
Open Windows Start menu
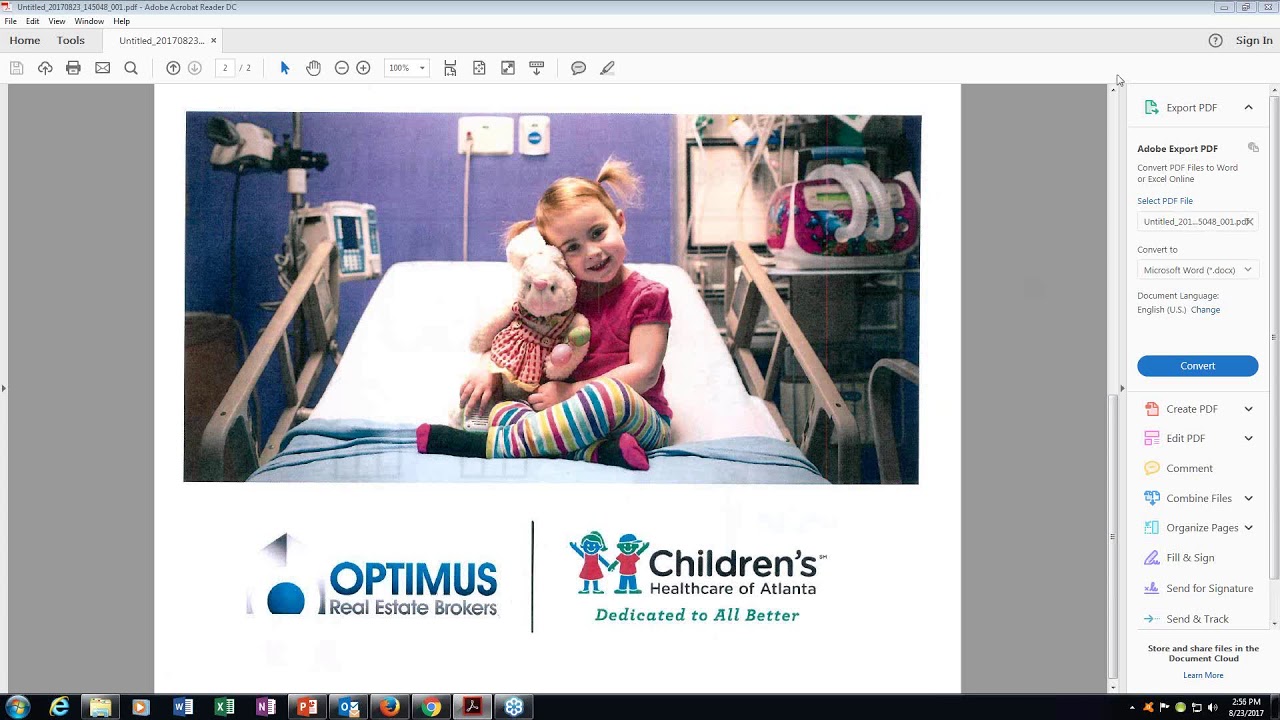click(17, 707)
